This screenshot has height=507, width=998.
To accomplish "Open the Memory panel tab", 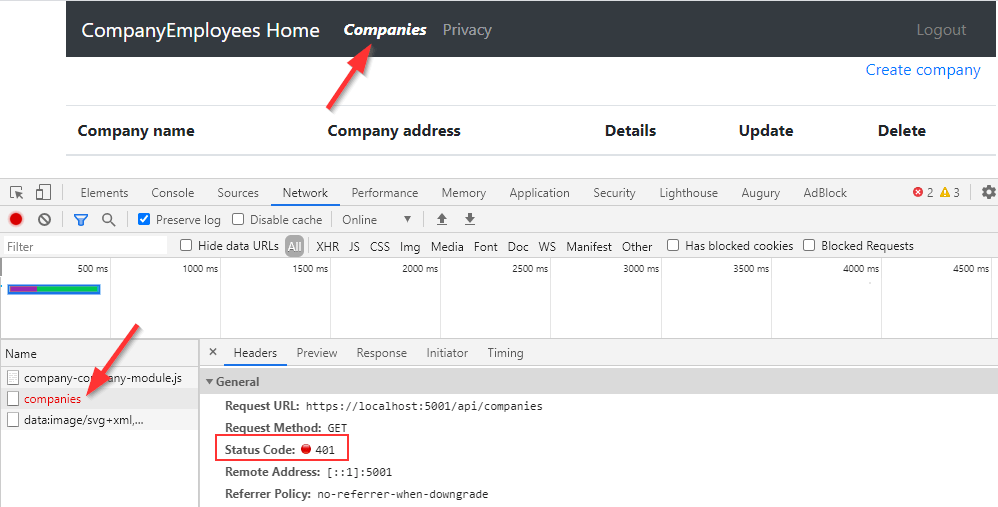I will (464, 193).
